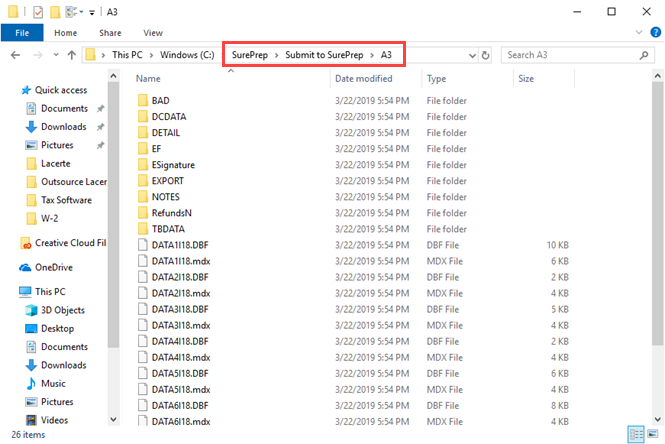Refresh the A3 folder view
Viewport: 665px width, 444px height.
[485, 56]
